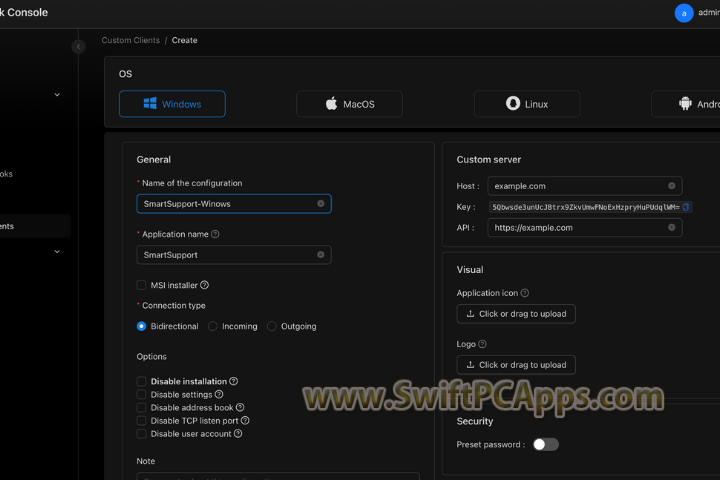Go back to Custom Clients breadcrumb
Screen dimensions: 720x480
[x=131, y=40]
